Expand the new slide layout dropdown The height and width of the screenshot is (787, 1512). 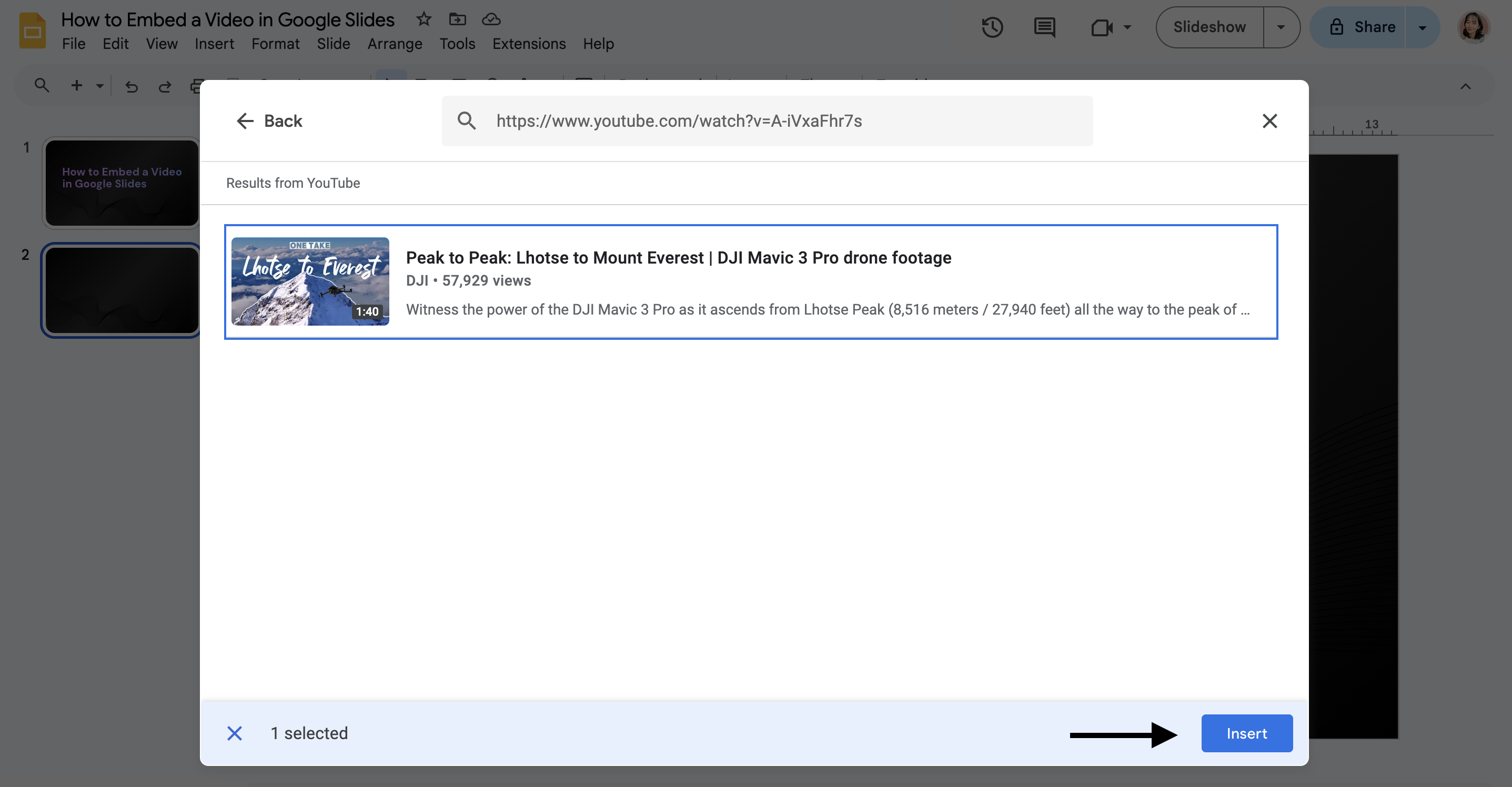click(100, 86)
